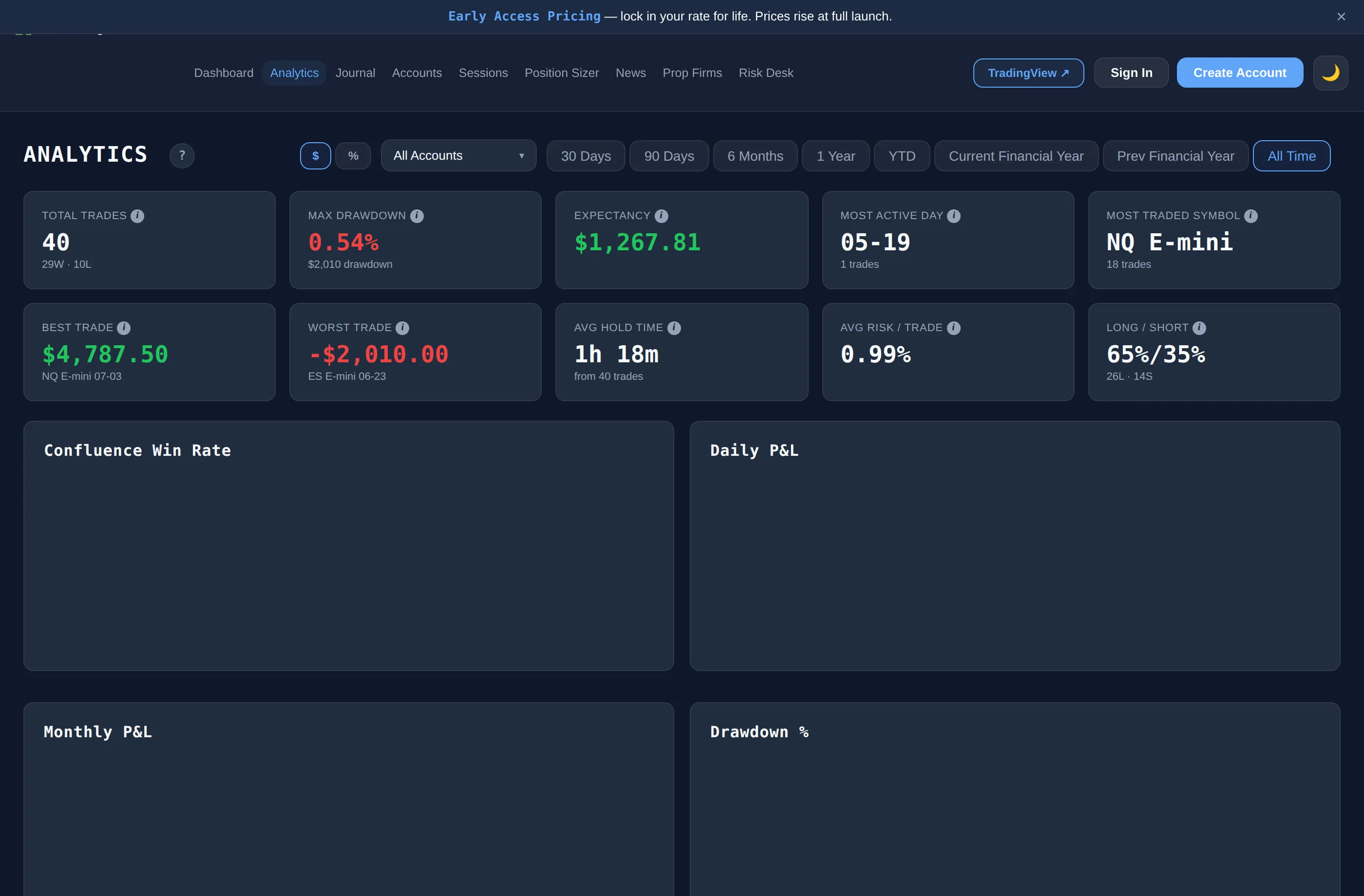Screen dimensions: 1364x896
Task: Click the Best Trade info icon
Action: pos(124,328)
